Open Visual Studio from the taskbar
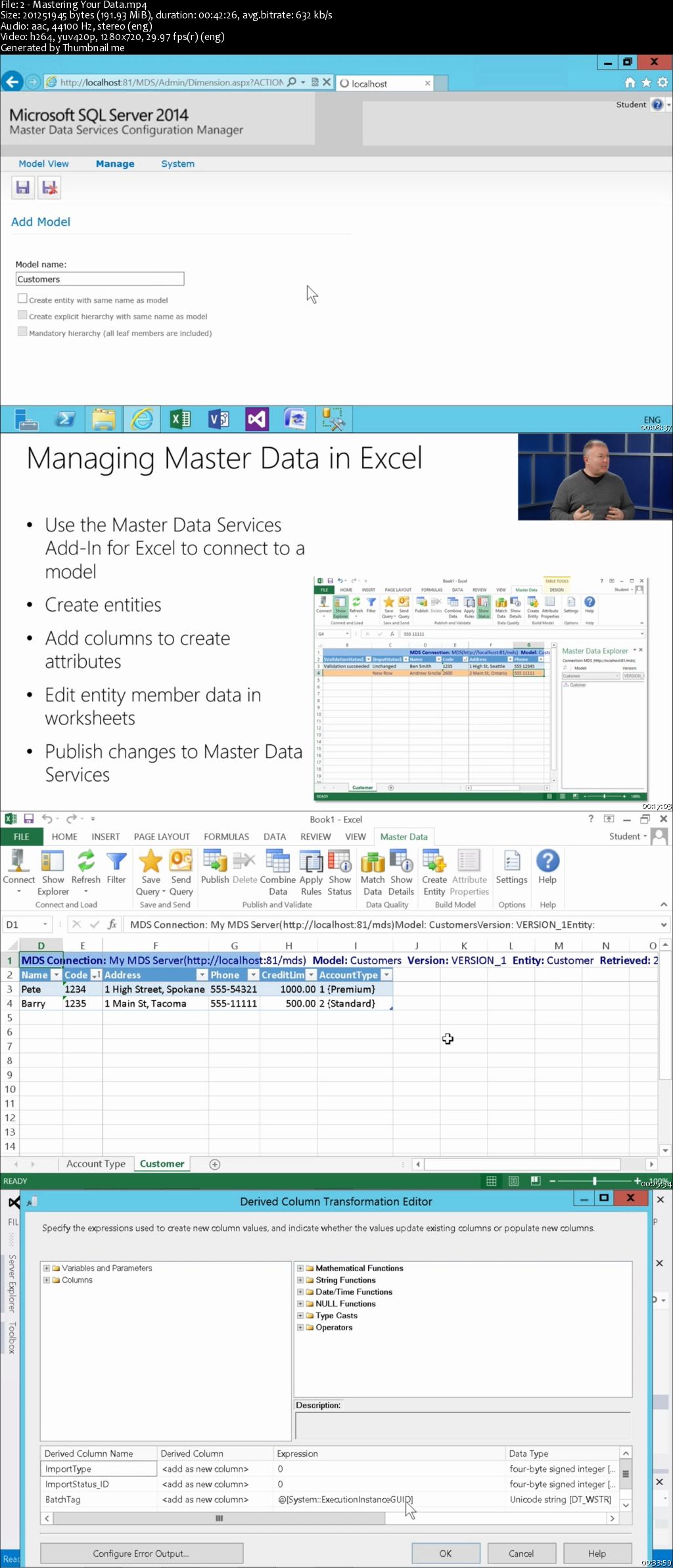Screen dimensions: 673x1568 pyautogui.click(x=257, y=419)
